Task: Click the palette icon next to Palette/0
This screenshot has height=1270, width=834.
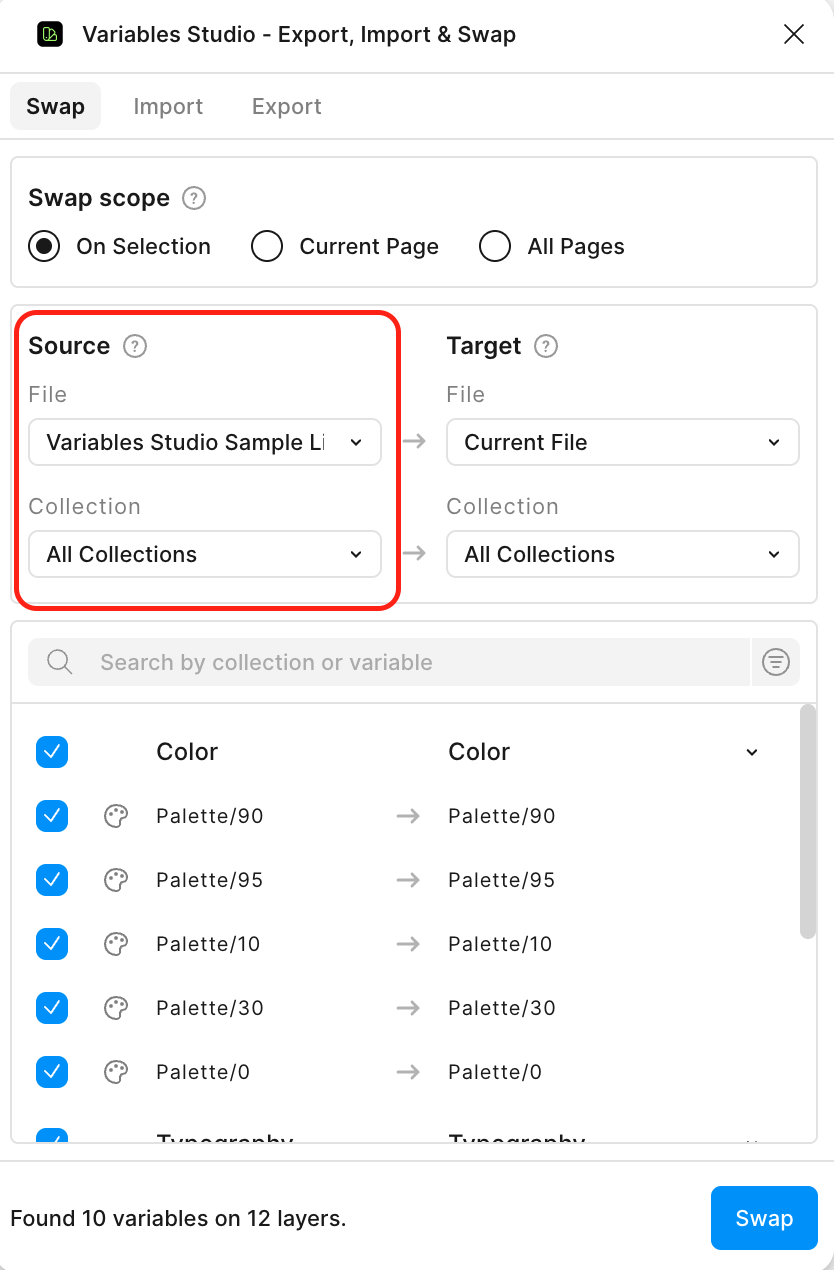Action: (116, 1072)
